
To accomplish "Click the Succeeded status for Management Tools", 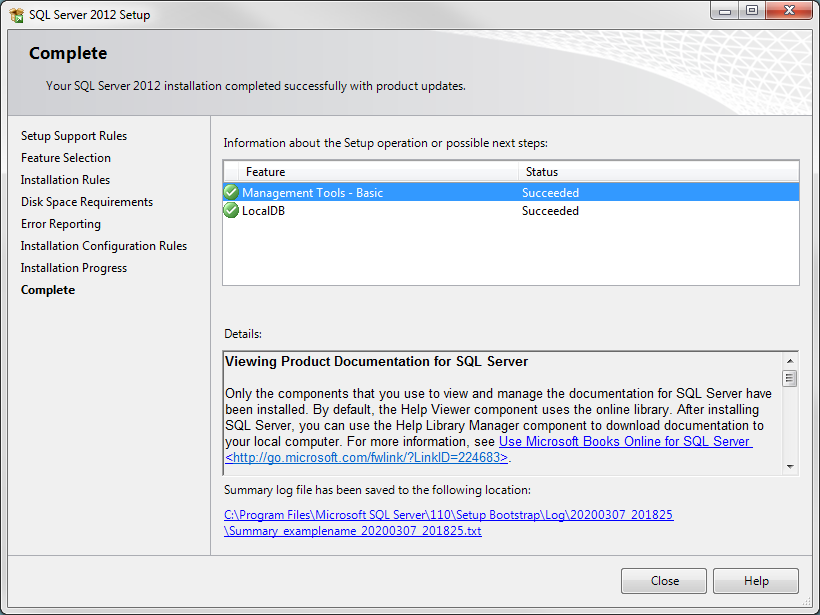I will pos(550,192).
